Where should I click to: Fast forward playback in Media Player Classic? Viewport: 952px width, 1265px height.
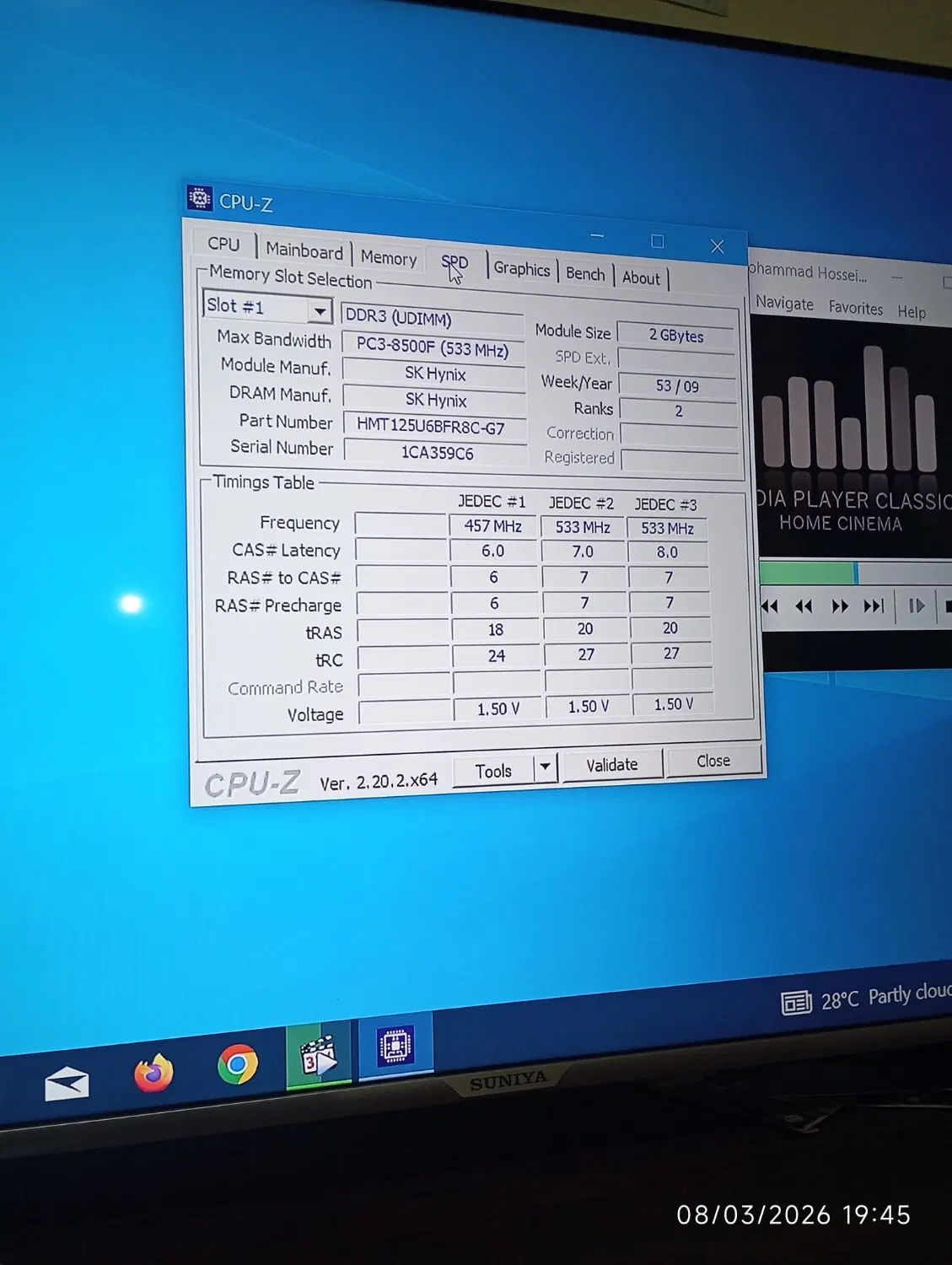click(x=840, y=606)
